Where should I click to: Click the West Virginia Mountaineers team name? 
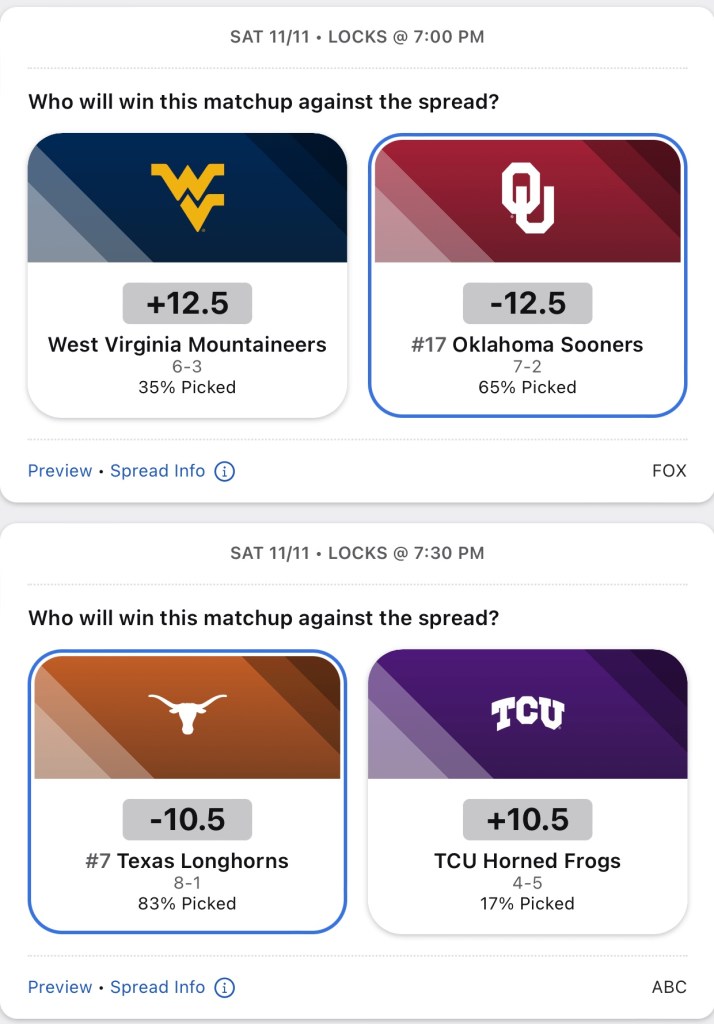[x=188, y=345]
